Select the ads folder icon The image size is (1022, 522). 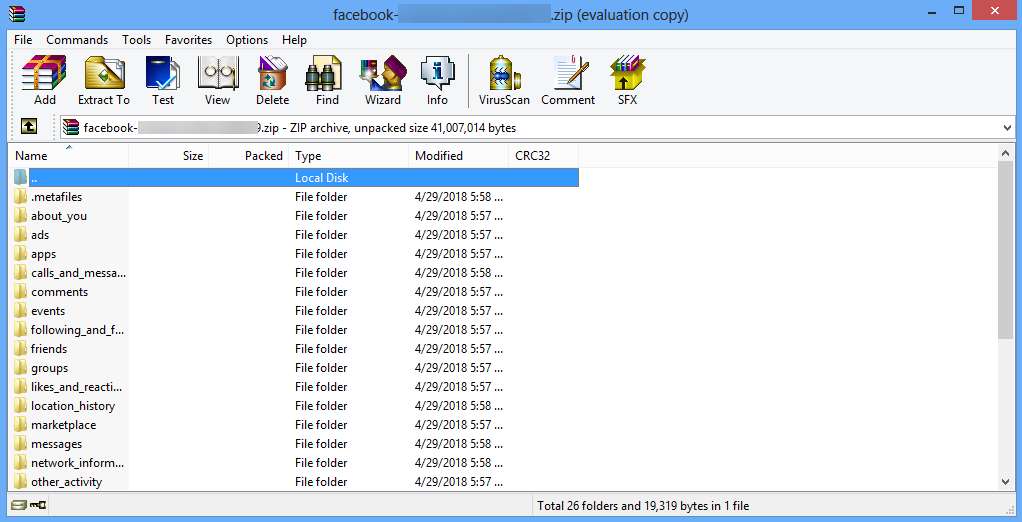pyautogui.click(x=21, y=234)
